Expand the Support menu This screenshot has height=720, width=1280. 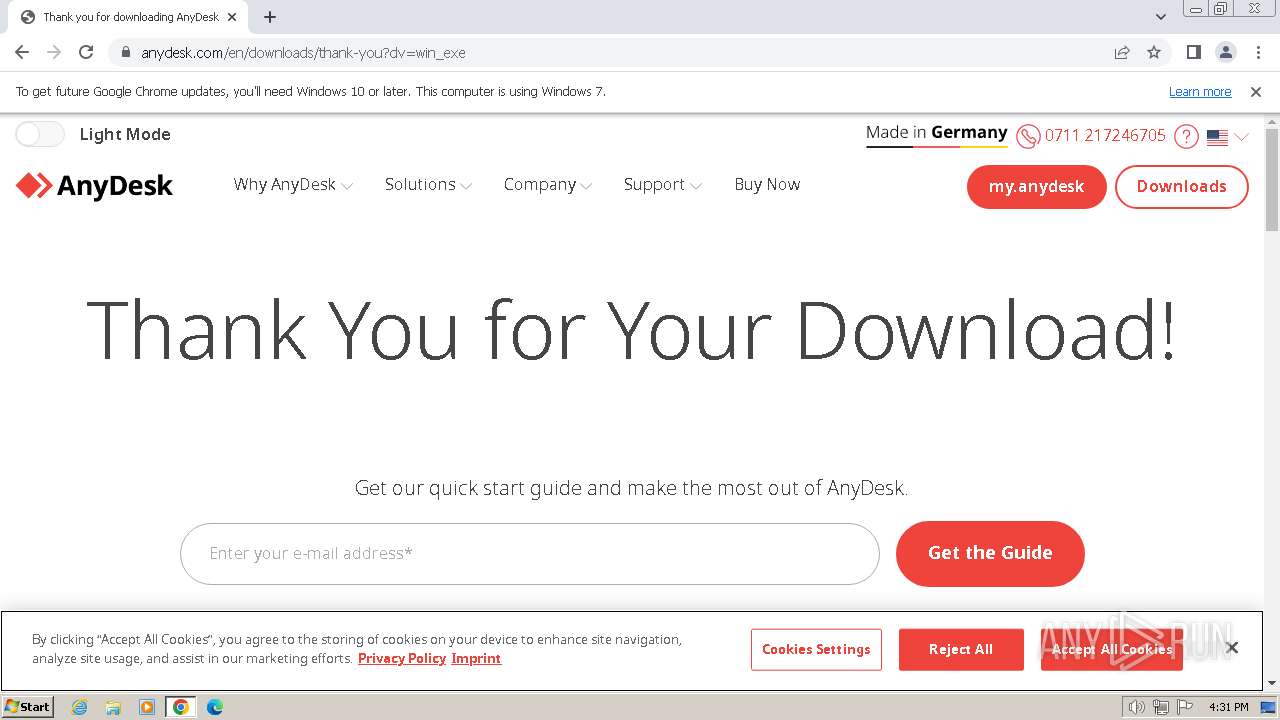[662, 185]
